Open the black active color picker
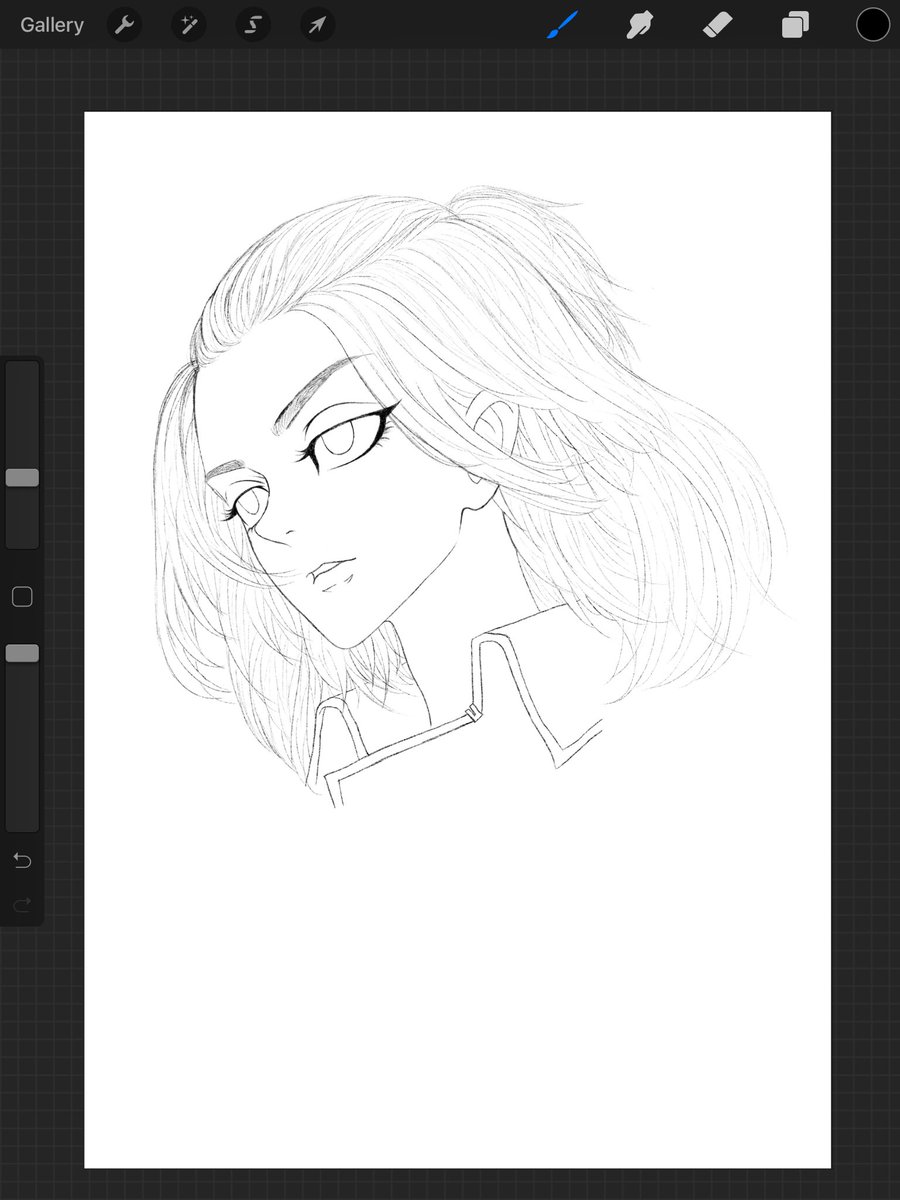 873,25
